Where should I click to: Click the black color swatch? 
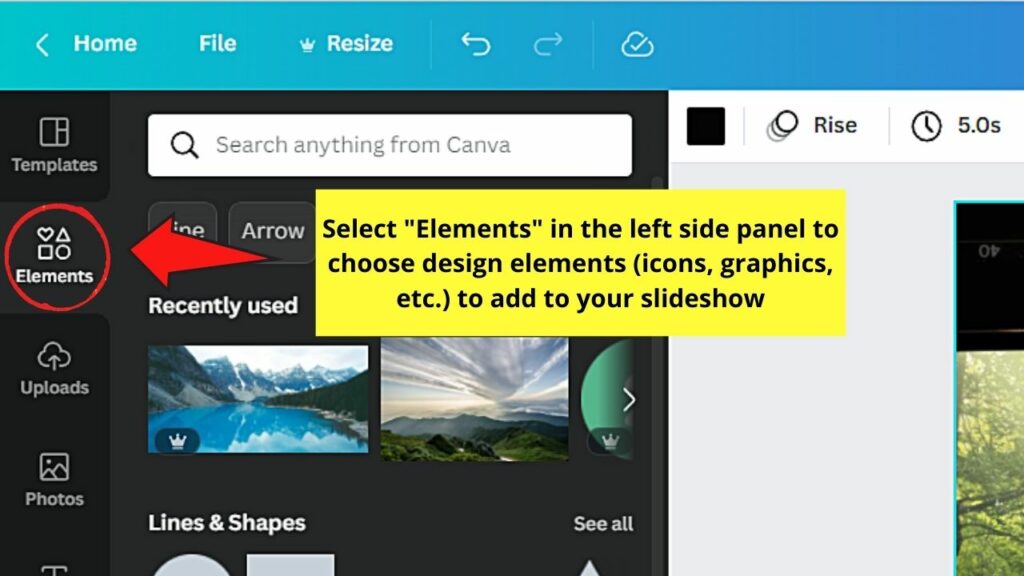pos(705,125)
